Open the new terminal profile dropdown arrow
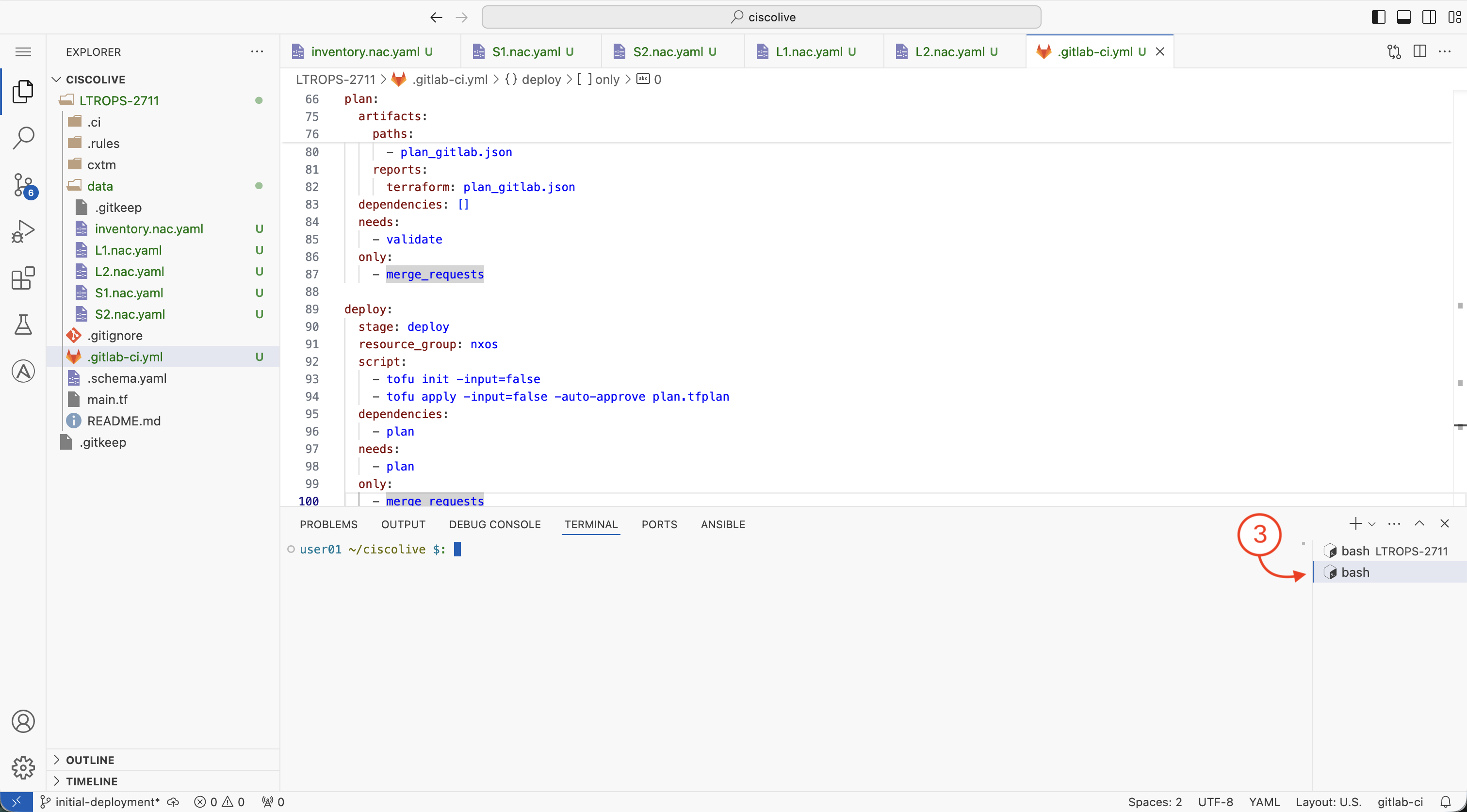1467x812 pixels. [1372, 524]
